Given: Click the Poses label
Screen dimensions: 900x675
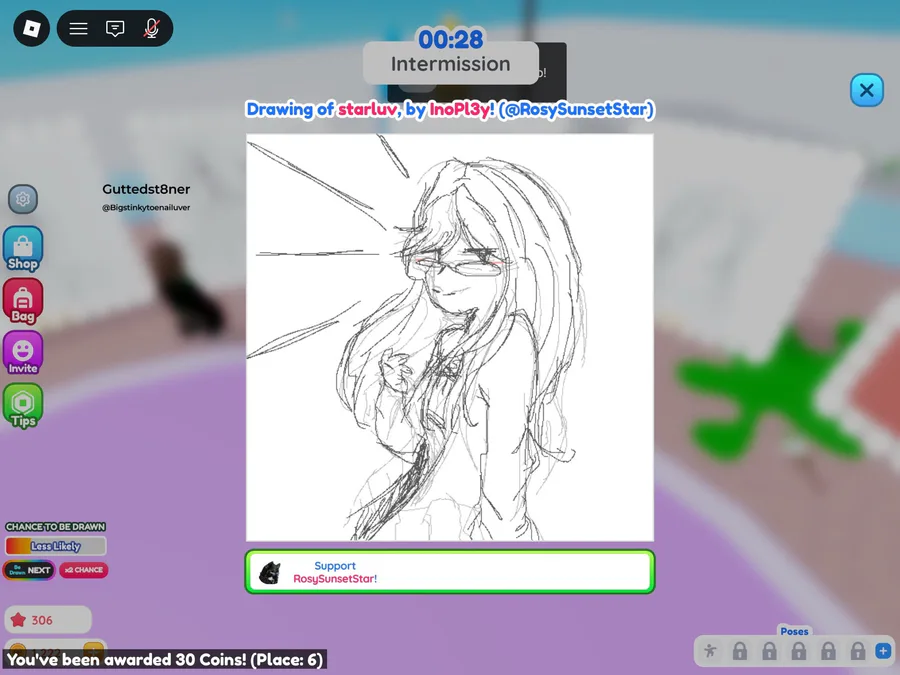Looking at the screenshot, I should tap(794, 631).
